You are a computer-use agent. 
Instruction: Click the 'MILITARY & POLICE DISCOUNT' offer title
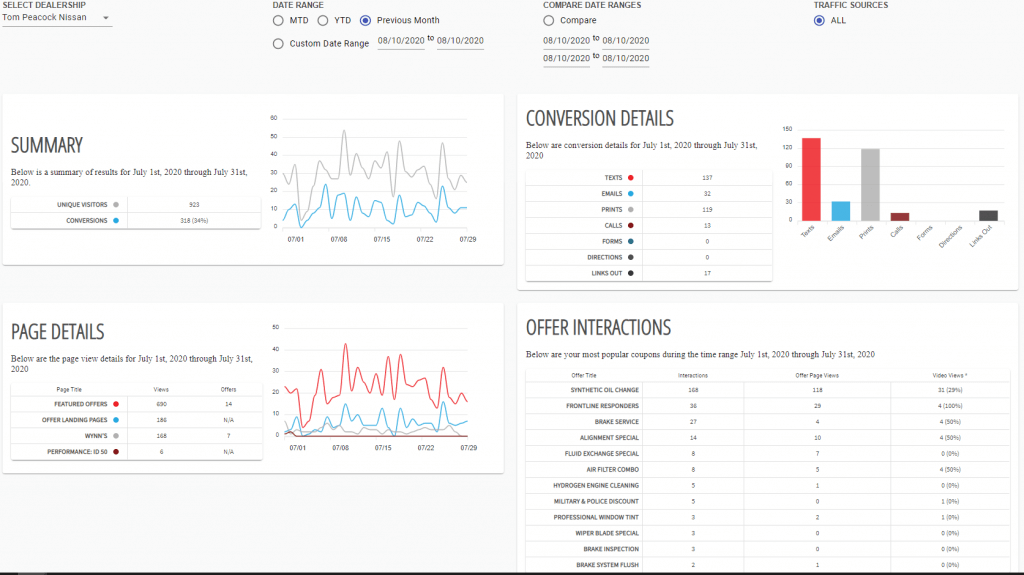(x=596, y=502)
